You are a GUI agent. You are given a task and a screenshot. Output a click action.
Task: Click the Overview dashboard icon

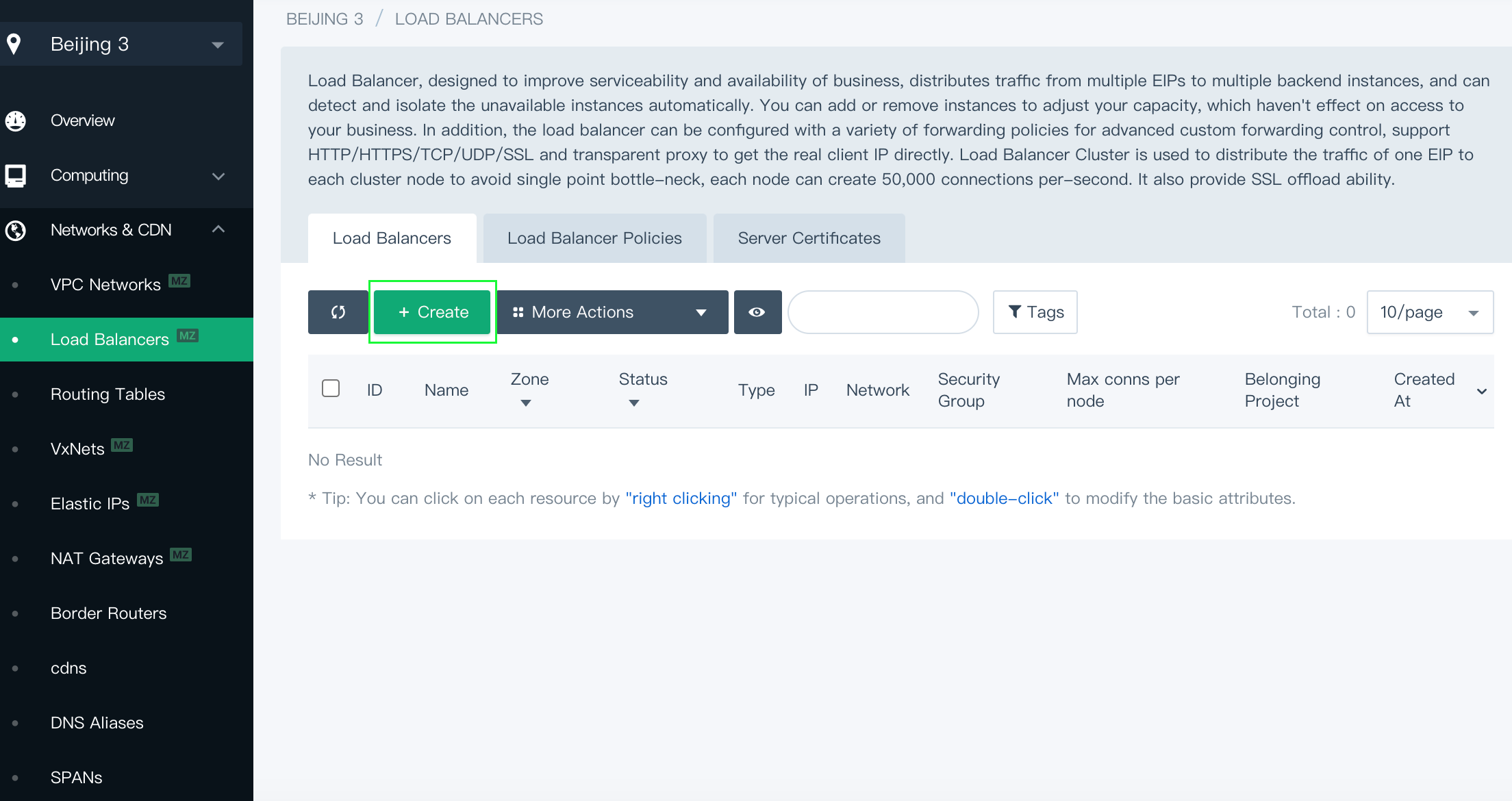[x=16, y=120]
